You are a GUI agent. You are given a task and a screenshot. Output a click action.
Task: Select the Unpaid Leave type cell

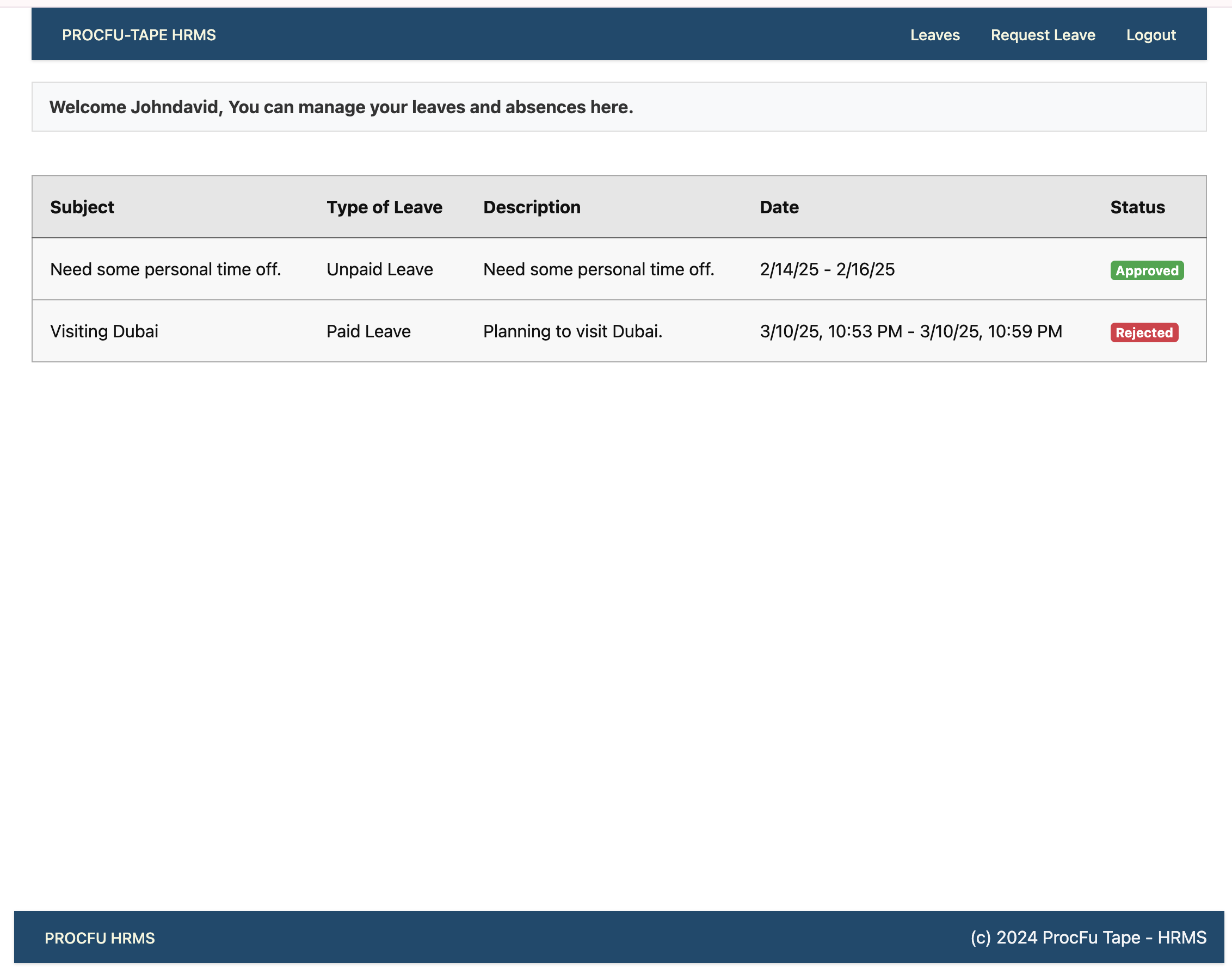pos(379,269)
